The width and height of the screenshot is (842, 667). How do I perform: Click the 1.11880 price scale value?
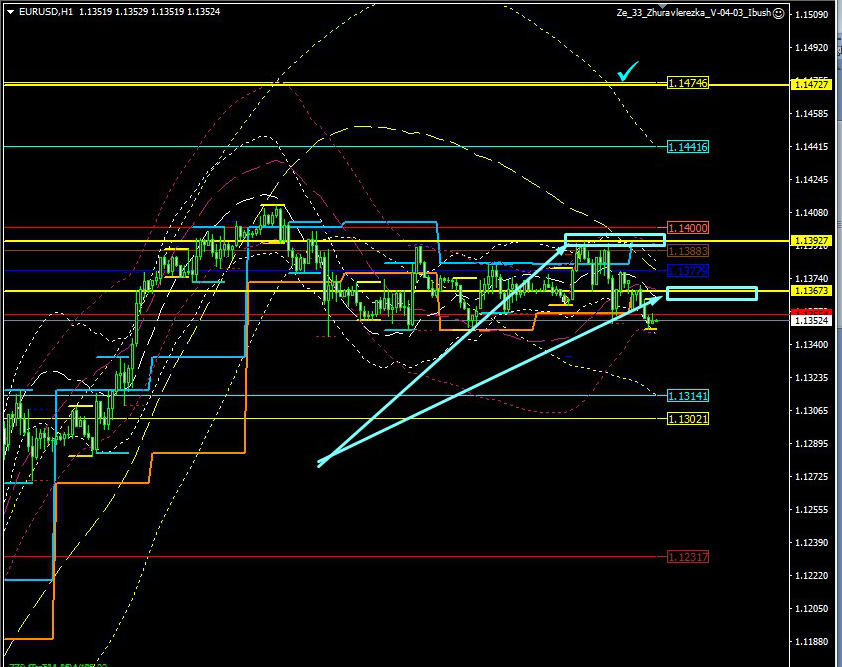(811, 642)
